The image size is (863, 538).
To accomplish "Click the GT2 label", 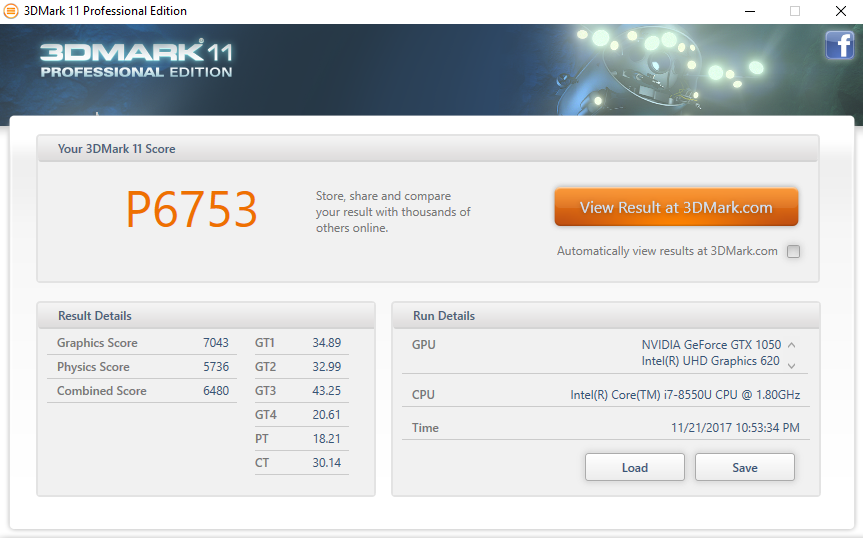I will click(x=265, y=367).
